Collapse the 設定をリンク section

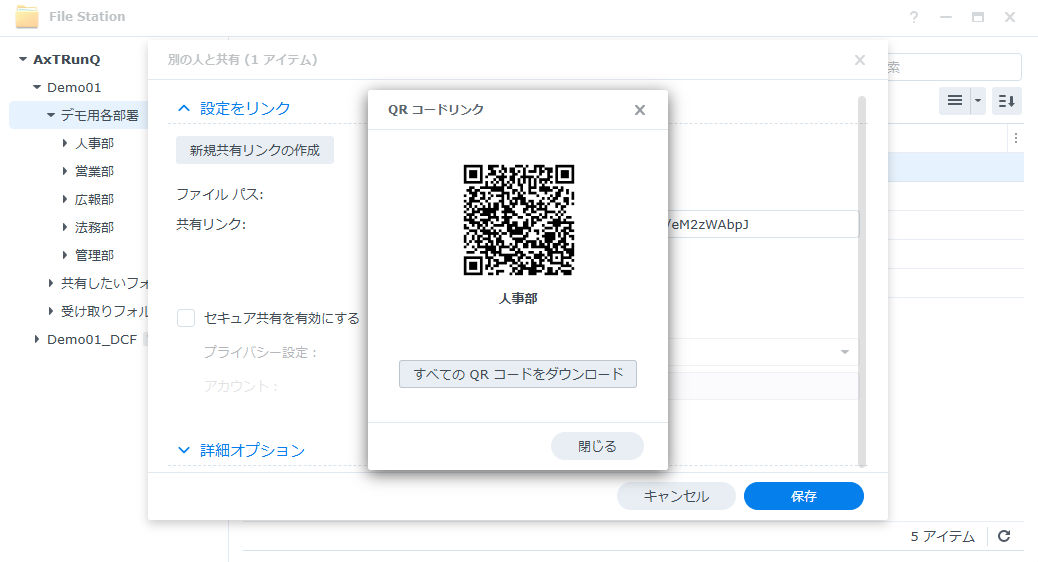184,108
